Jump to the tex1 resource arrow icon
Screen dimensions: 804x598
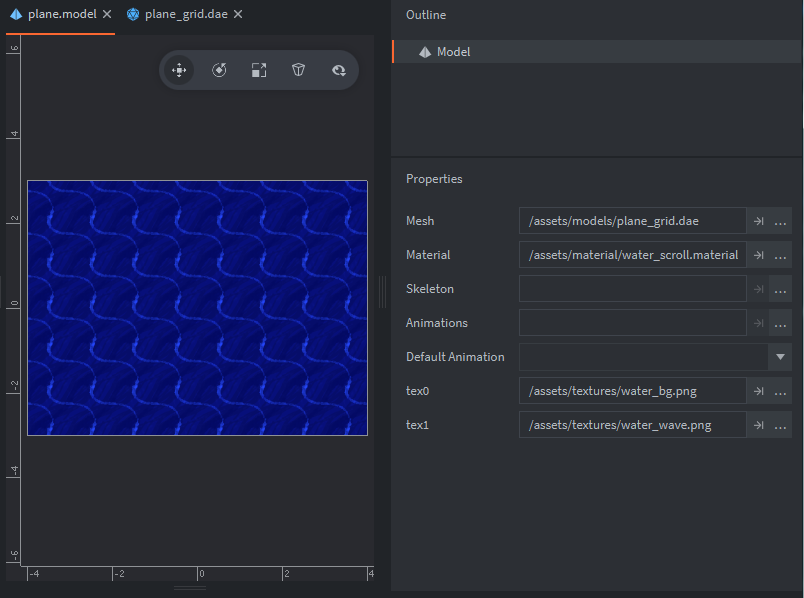coord(758,425)
